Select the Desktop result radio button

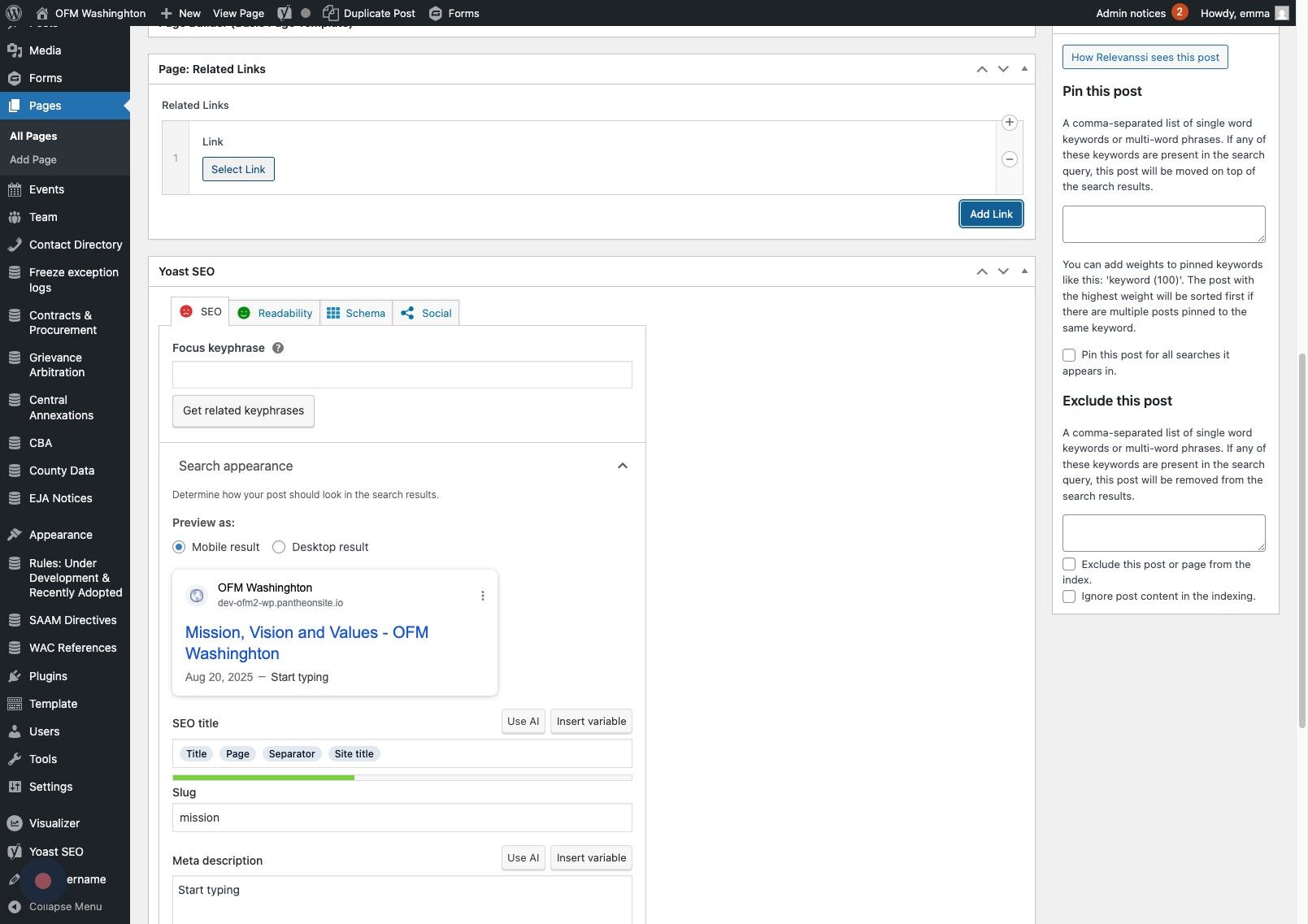point(279,547)
